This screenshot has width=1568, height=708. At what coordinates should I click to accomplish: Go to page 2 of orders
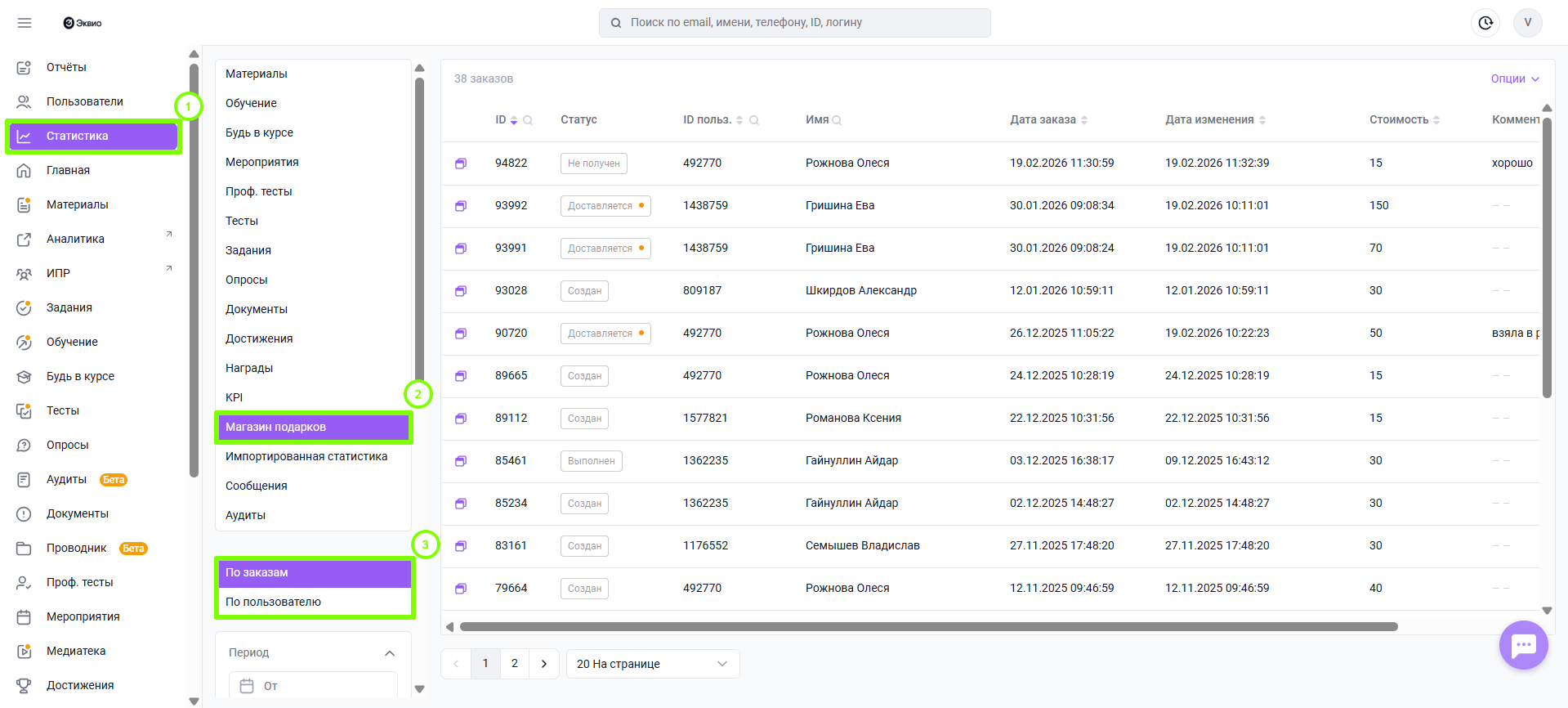tap(515, 664)
